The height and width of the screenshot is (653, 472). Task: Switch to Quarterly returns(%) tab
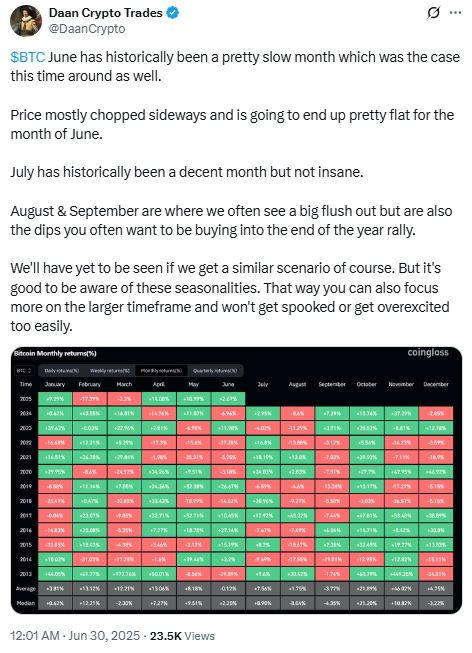click(215, 370)
